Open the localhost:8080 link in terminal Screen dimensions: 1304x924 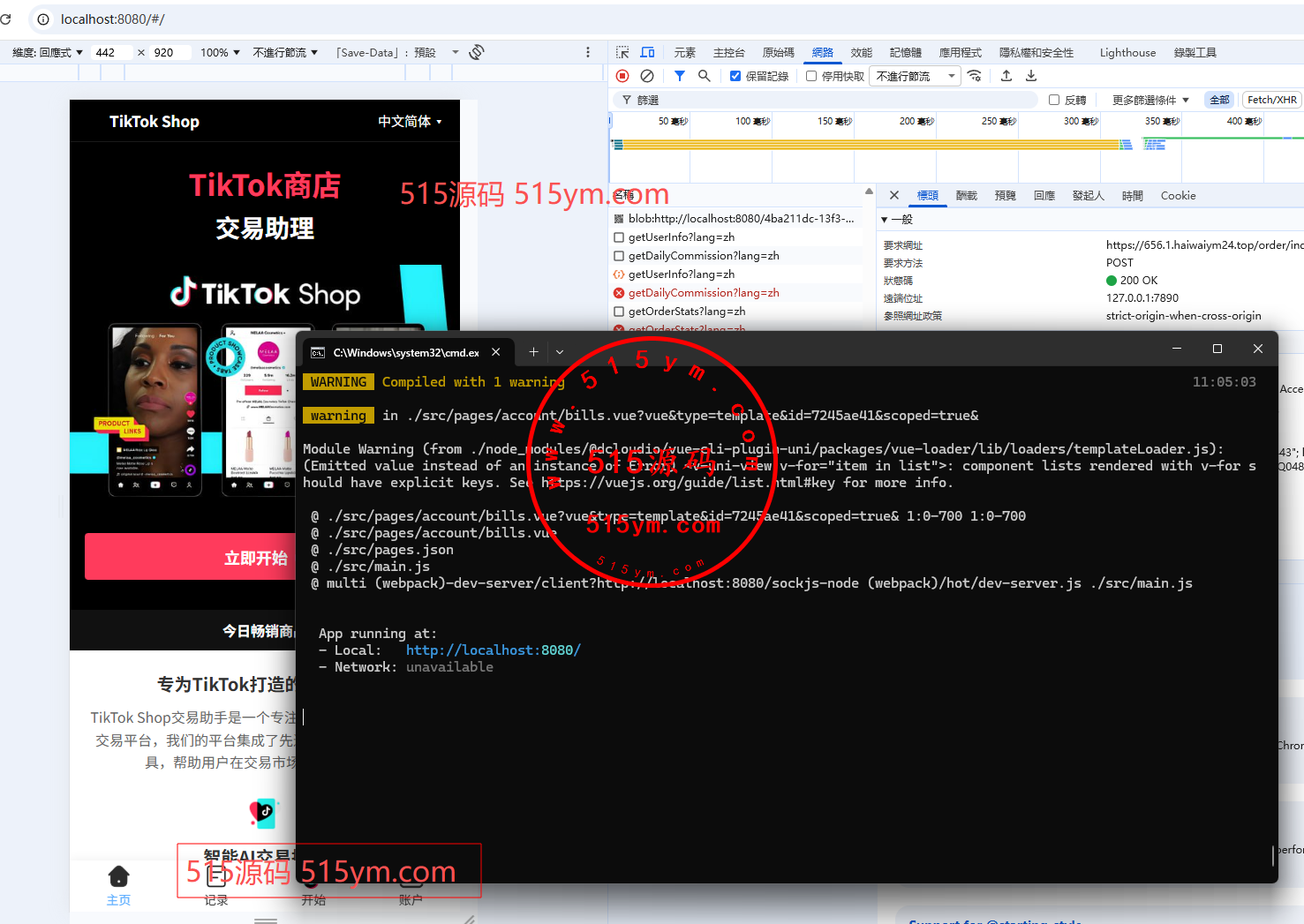pos(493,650)
